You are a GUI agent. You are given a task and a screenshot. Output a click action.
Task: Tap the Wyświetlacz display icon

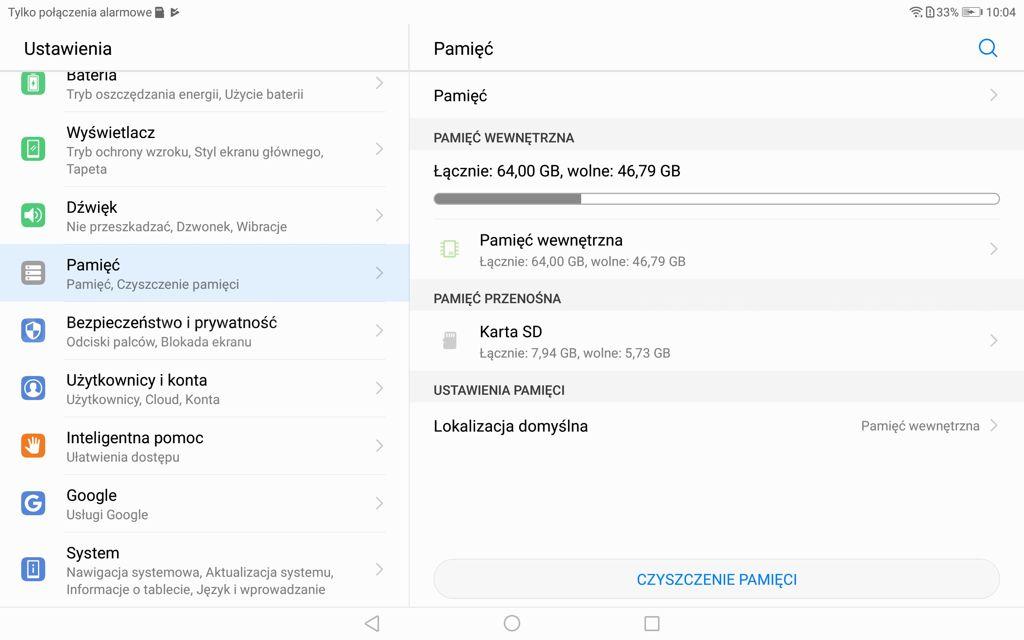pos(33,149)
